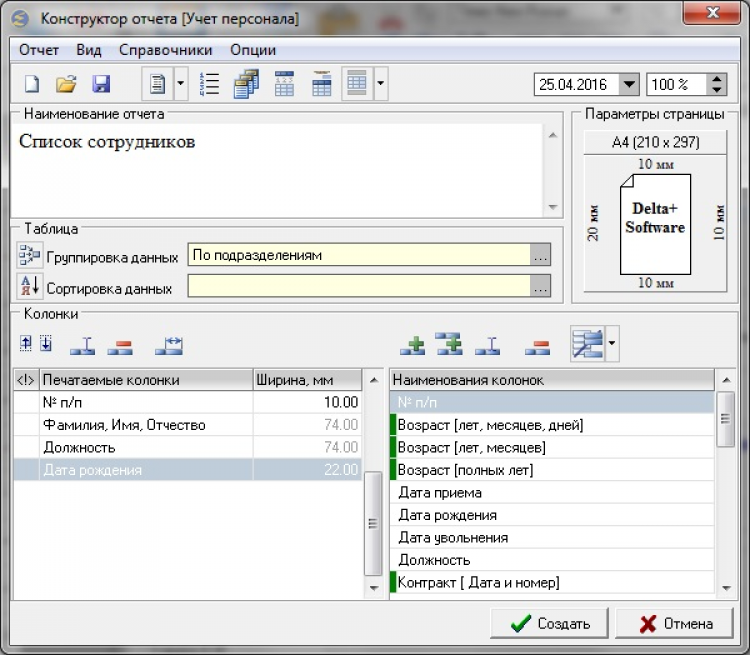Click the numbered table header icon
750x655 pixels.
coord(284,84)
